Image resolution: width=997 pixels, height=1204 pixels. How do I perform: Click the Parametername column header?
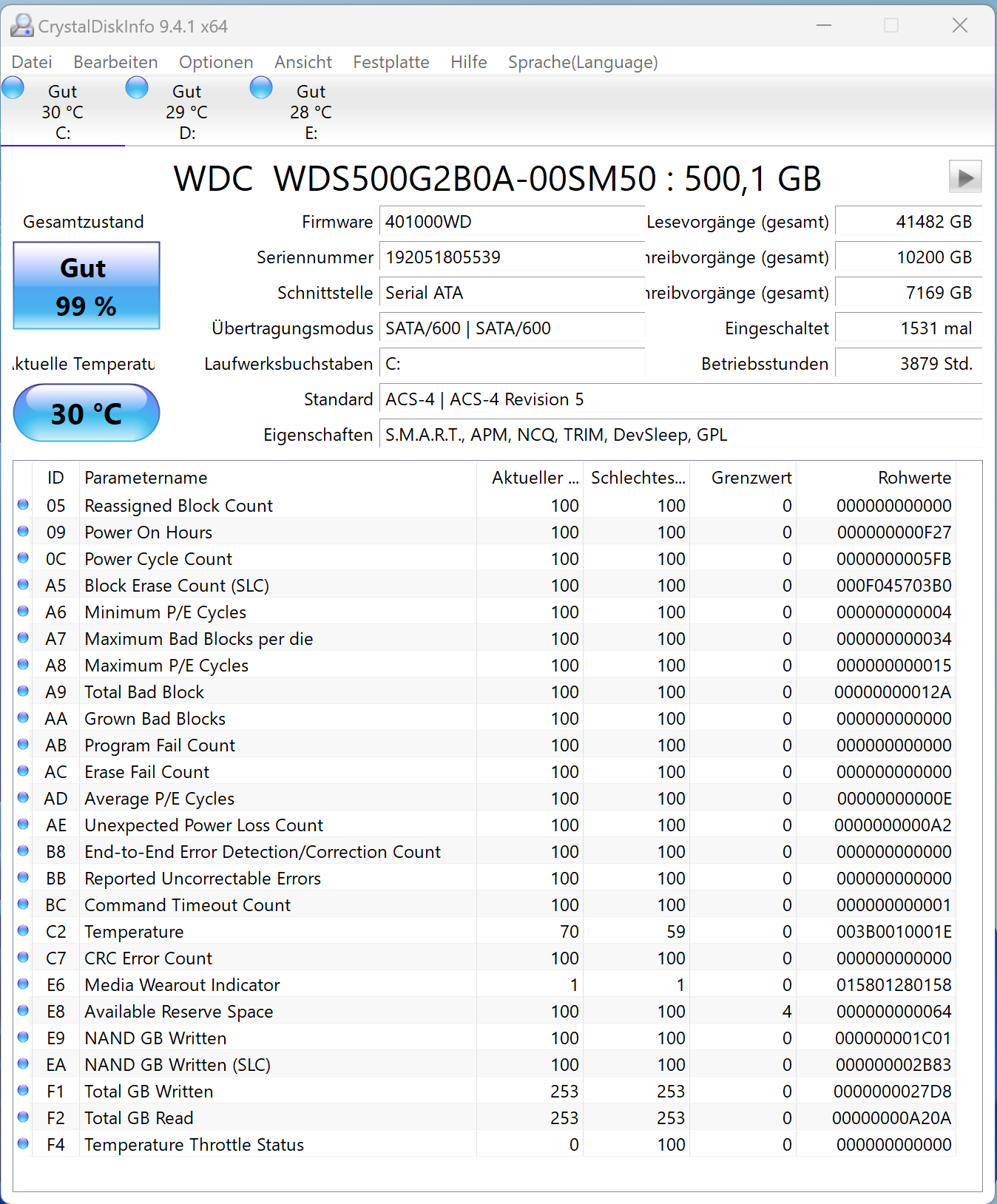click(x=277, y=478)
